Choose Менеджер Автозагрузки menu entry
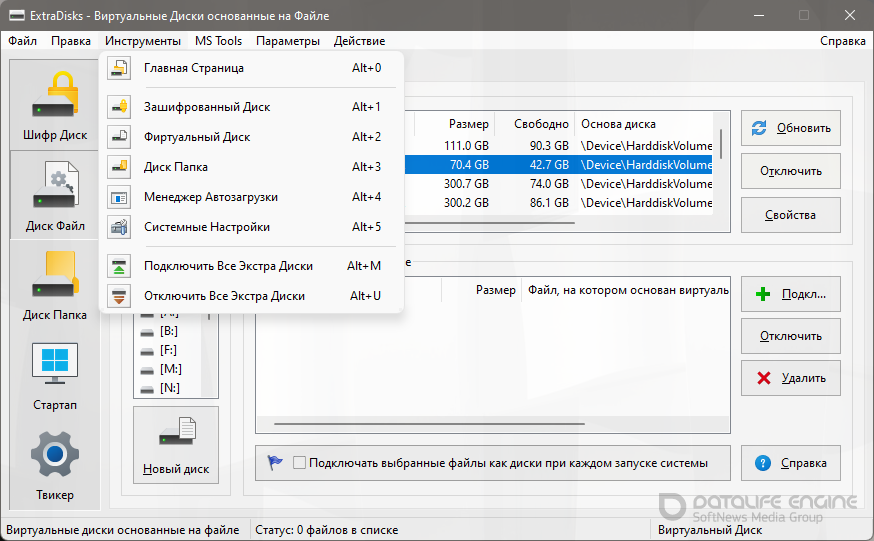 251,197
